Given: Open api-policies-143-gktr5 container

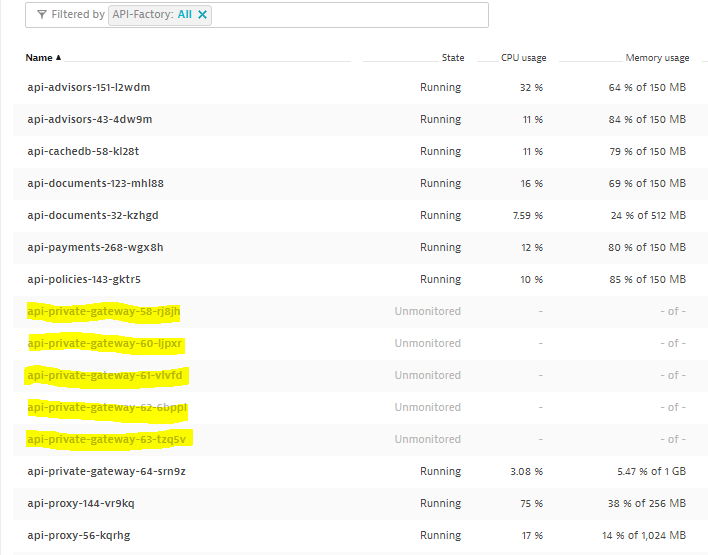Looking at the screenshot, I should coord(91,280).
